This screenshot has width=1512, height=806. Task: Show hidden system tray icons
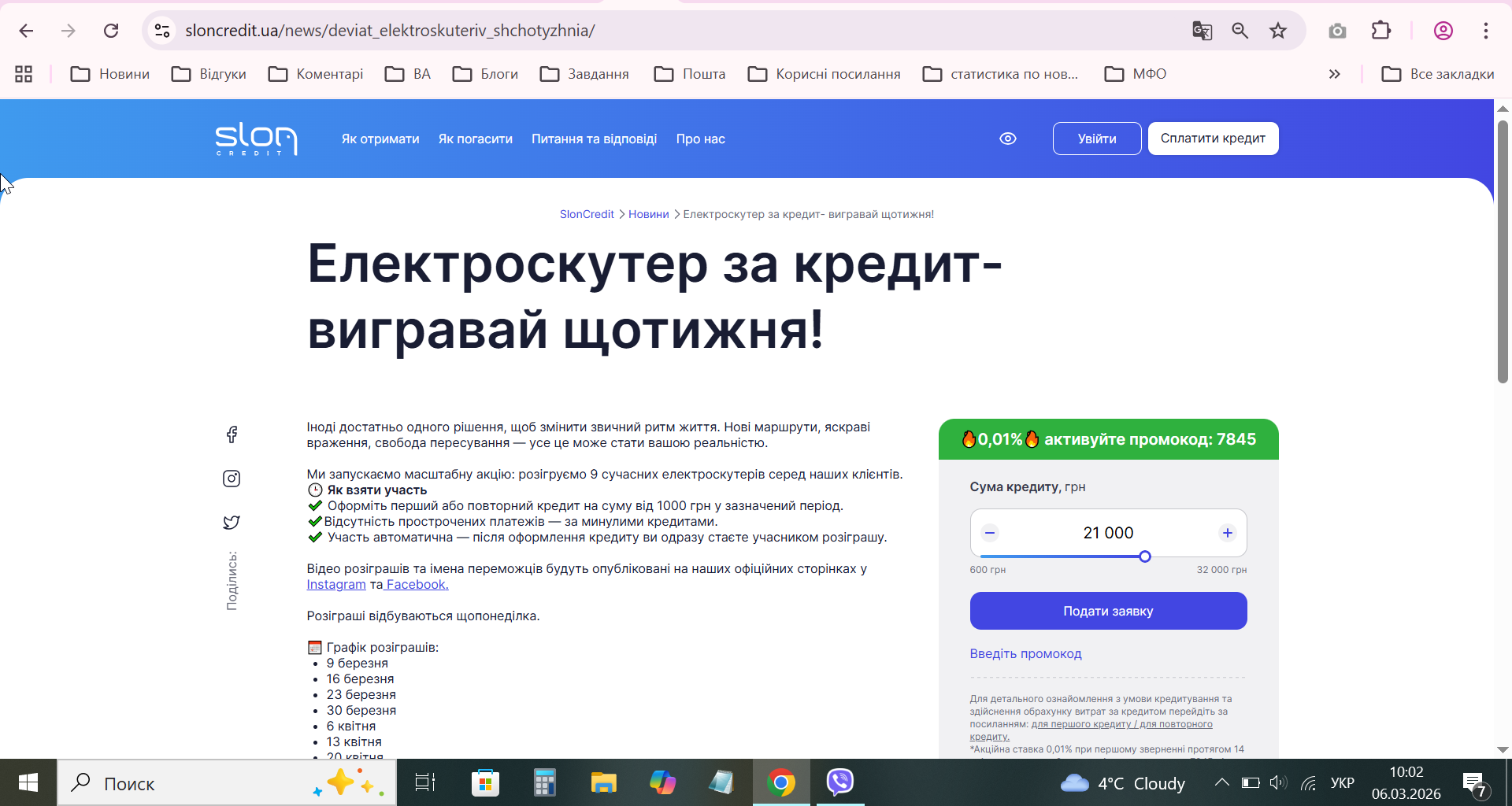1221,782
